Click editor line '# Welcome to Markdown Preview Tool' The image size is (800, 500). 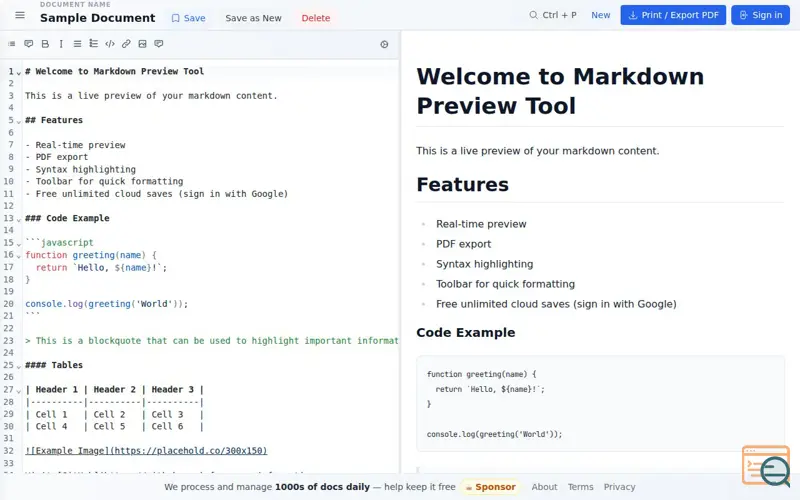[x=114, y=71]
